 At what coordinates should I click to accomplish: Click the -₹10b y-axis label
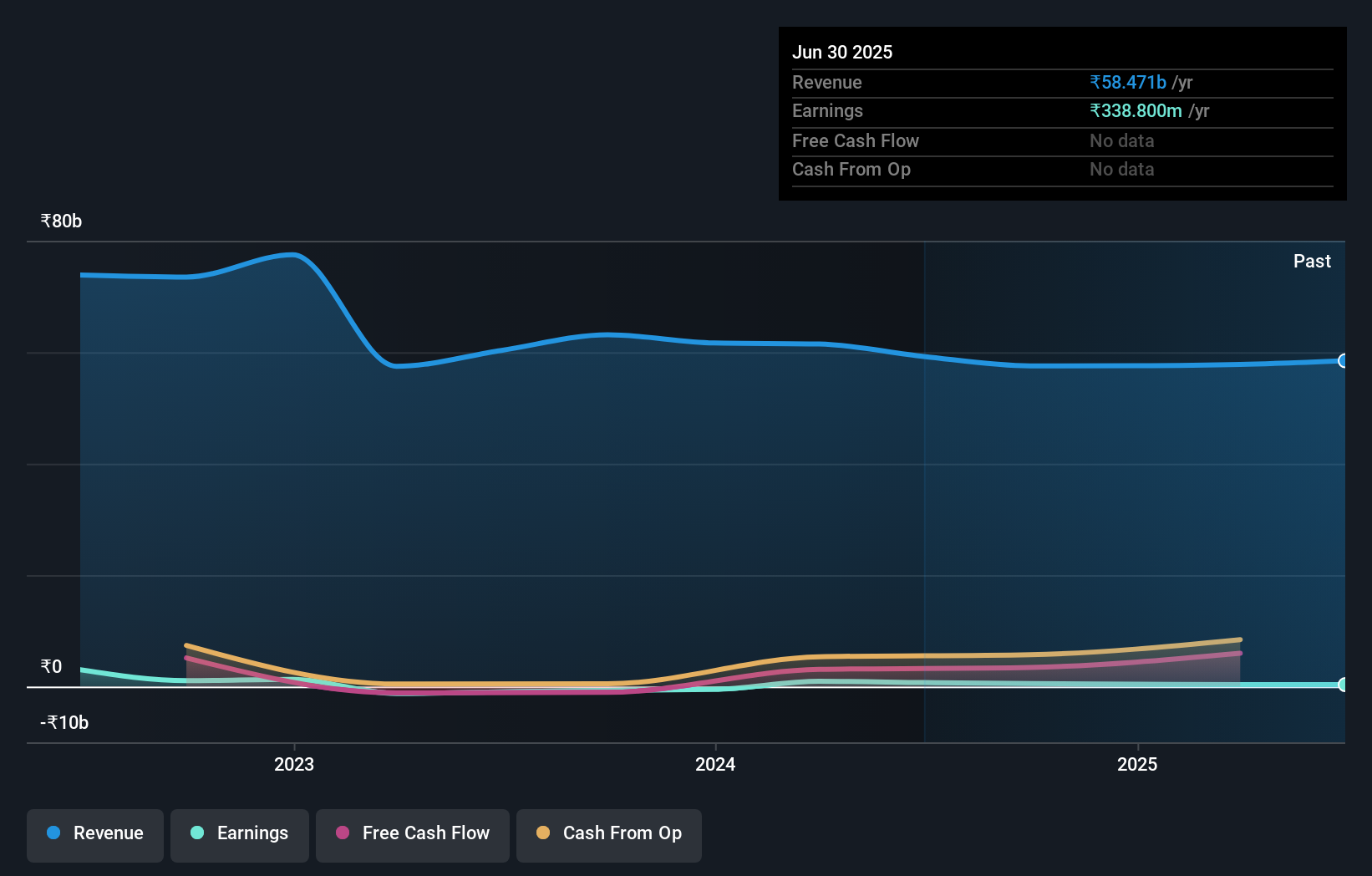64,722
